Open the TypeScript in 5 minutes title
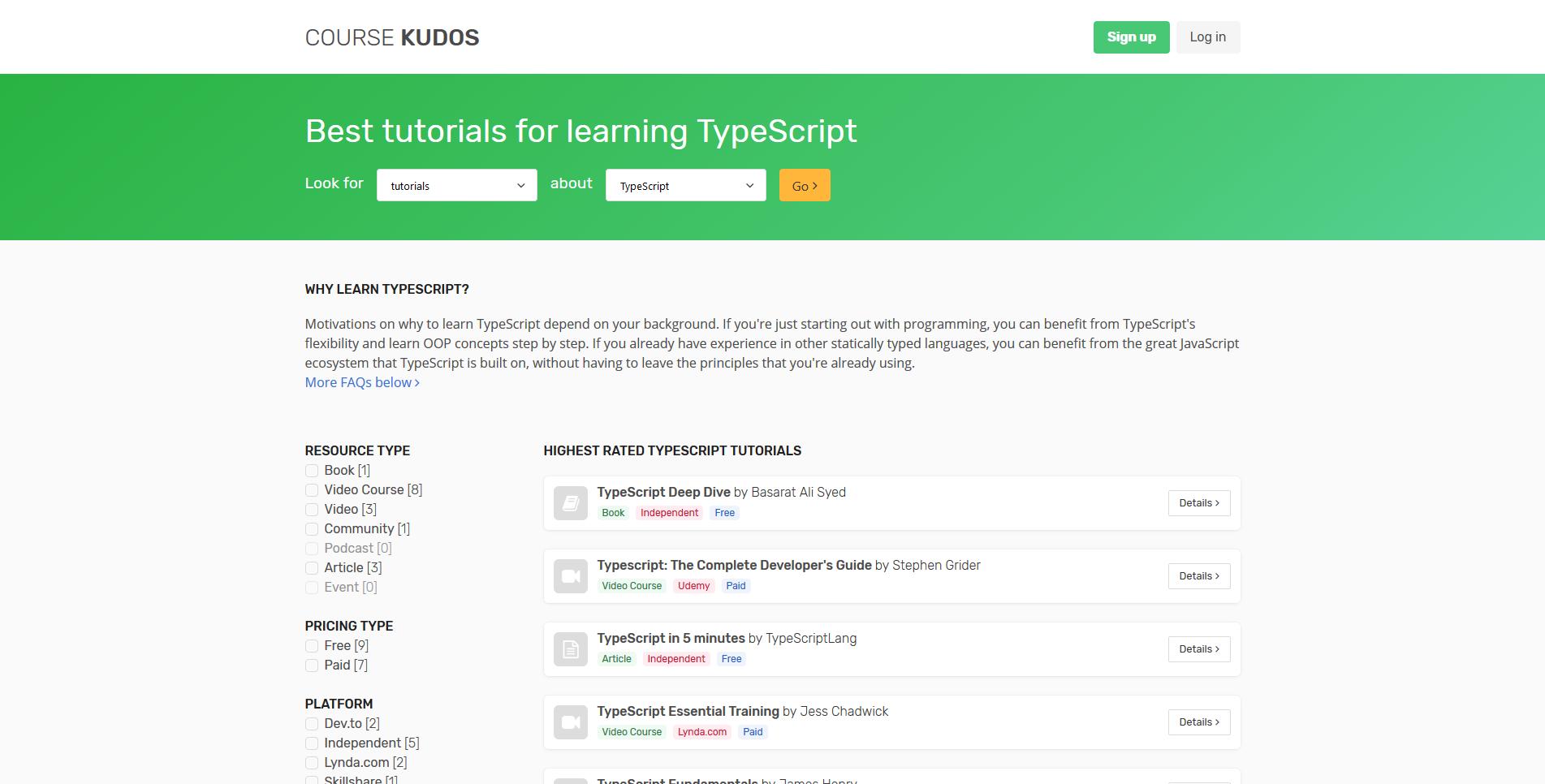The image size is (1545, 784). 671,638
